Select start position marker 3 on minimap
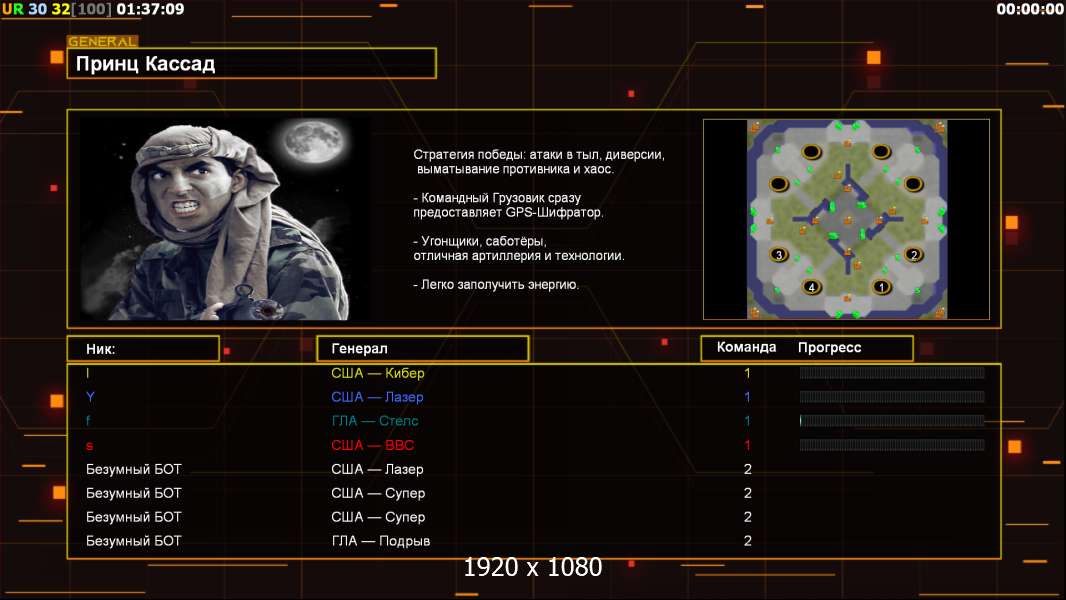The image size is (1066, 600). (779, 255)
